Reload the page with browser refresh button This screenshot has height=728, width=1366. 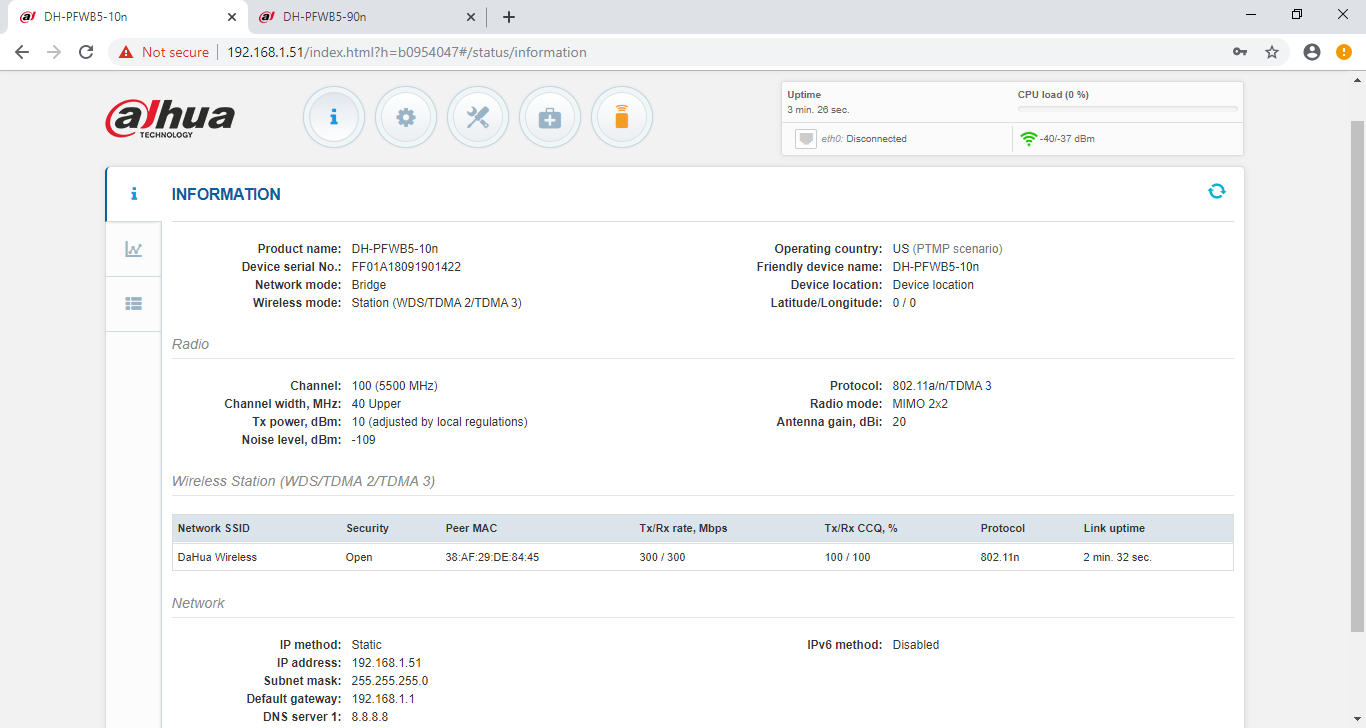[86, 52]
